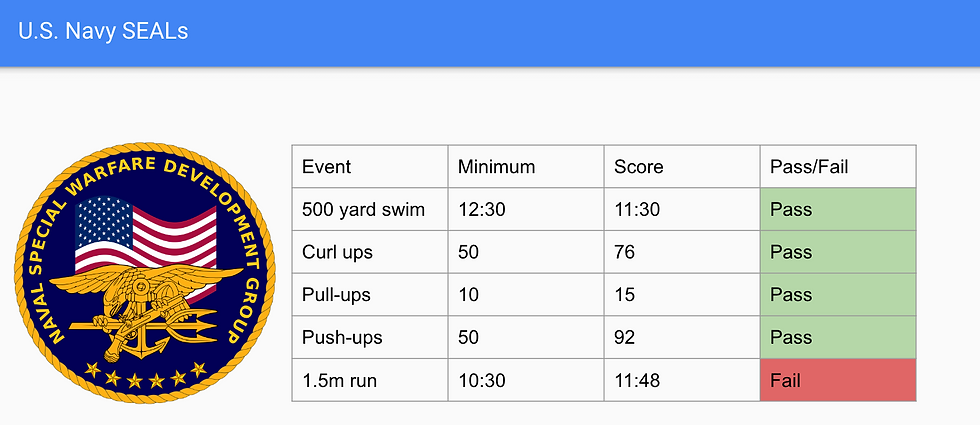
Task: Select the 11:48 run score cell
Action: [x=682, y=380]
